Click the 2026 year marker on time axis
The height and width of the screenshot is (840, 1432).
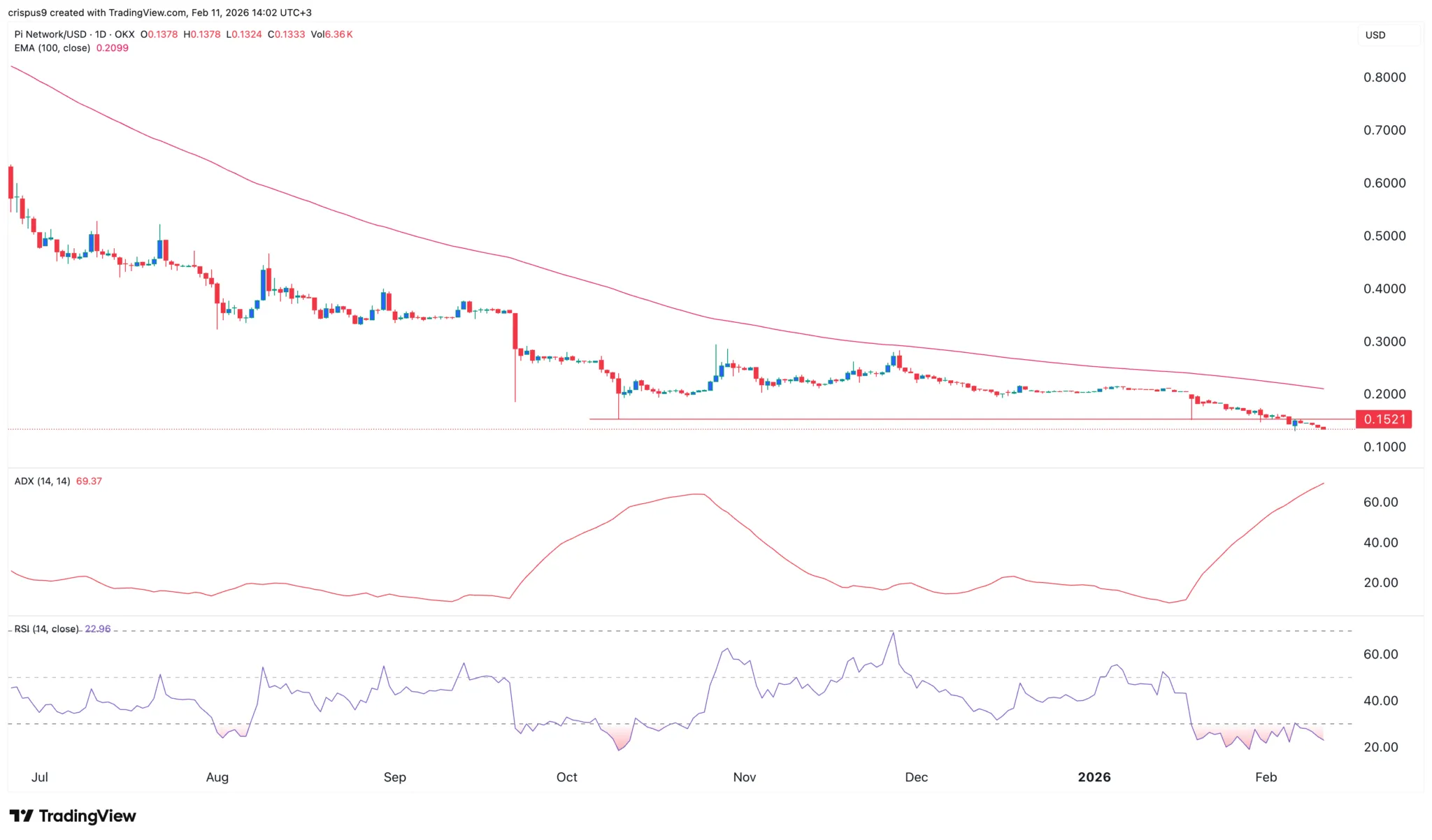click(x=1094, y=777)
